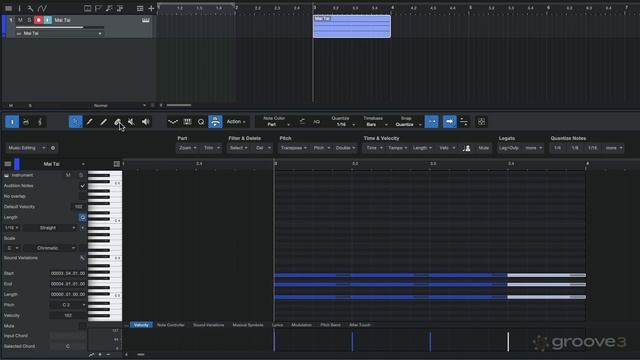Image resolution: width=640 pixels, height=360 pixels.
Task: Select the Mute tool with crossed speaker
Action: click(x=131, y=122)
